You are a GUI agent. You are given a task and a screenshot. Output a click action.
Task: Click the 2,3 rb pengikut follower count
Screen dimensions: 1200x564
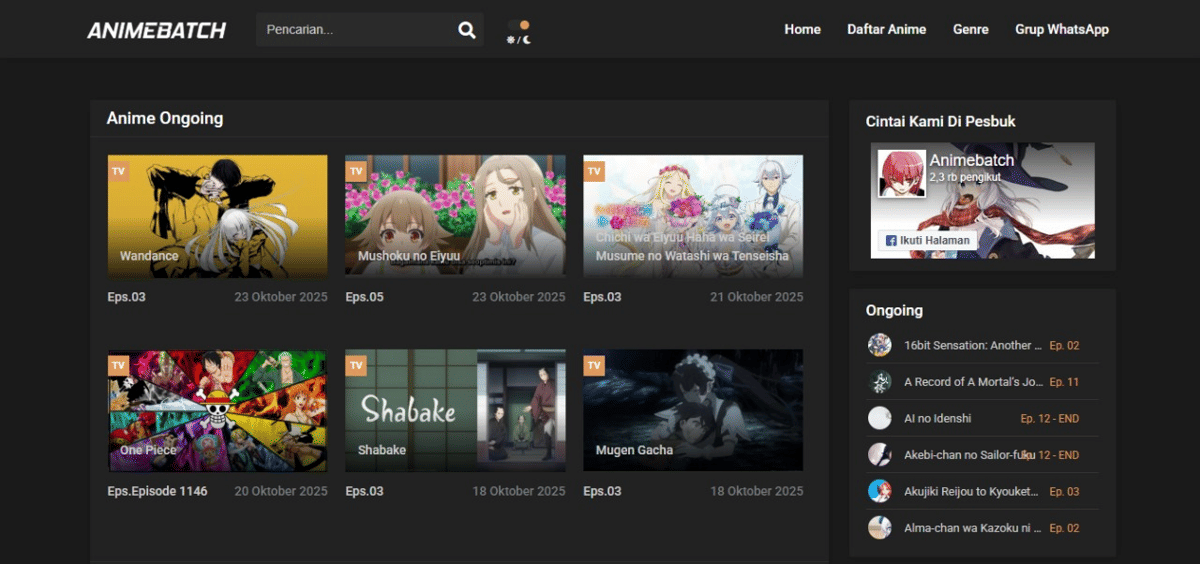click(x=965, y=177)
